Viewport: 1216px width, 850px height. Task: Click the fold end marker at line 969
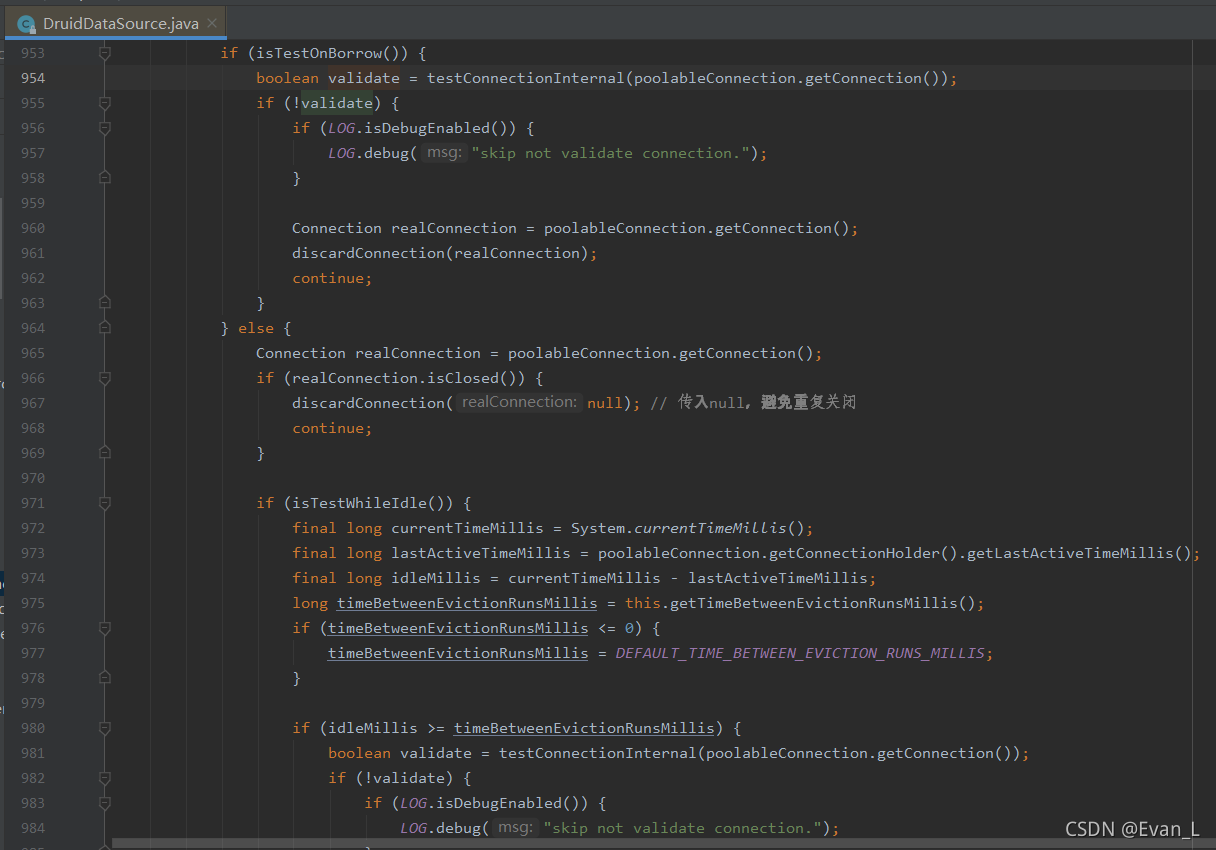pyautogui.click(x=105, y=453)
